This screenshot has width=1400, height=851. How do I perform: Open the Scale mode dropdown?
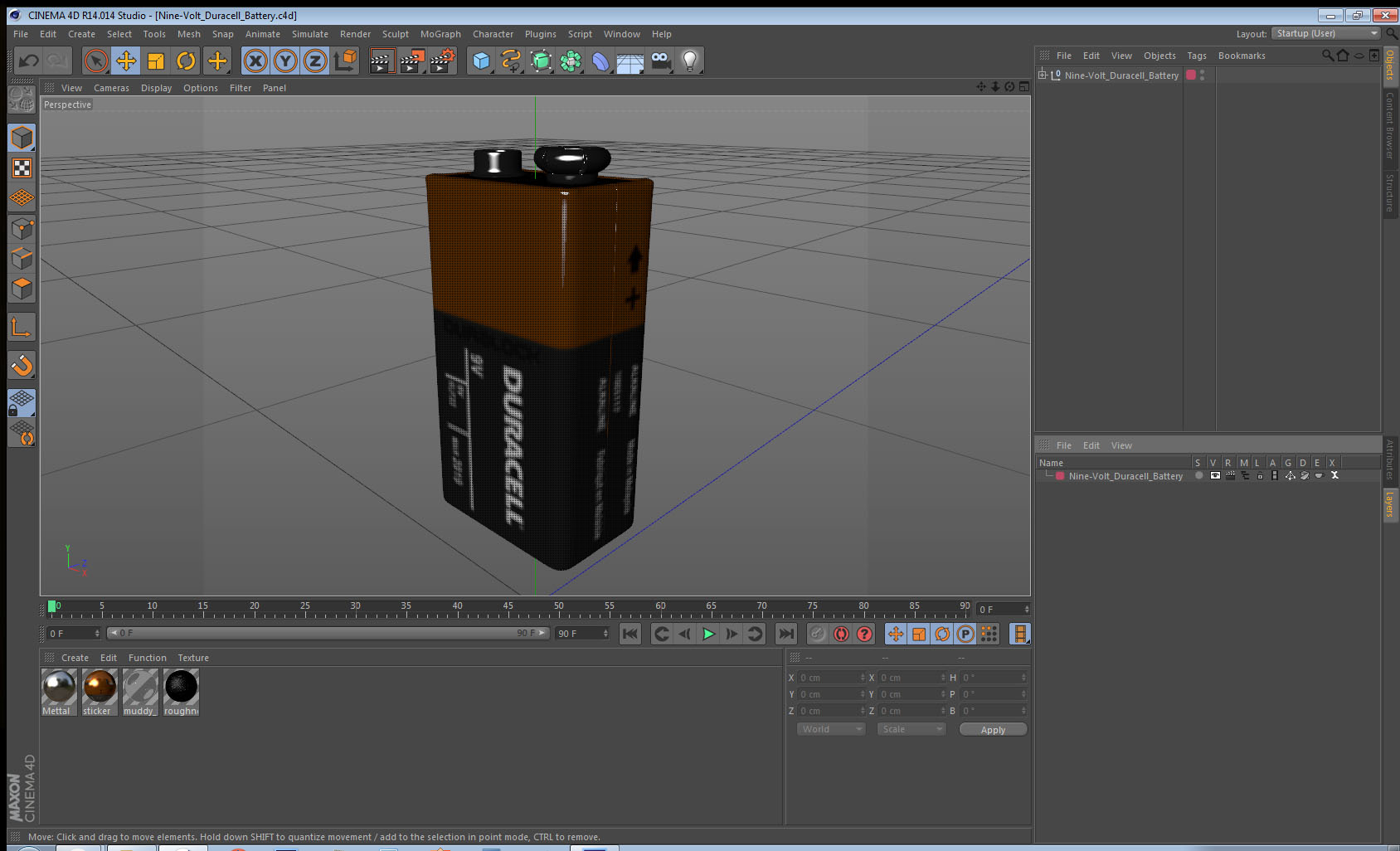(x=911, y=729)
